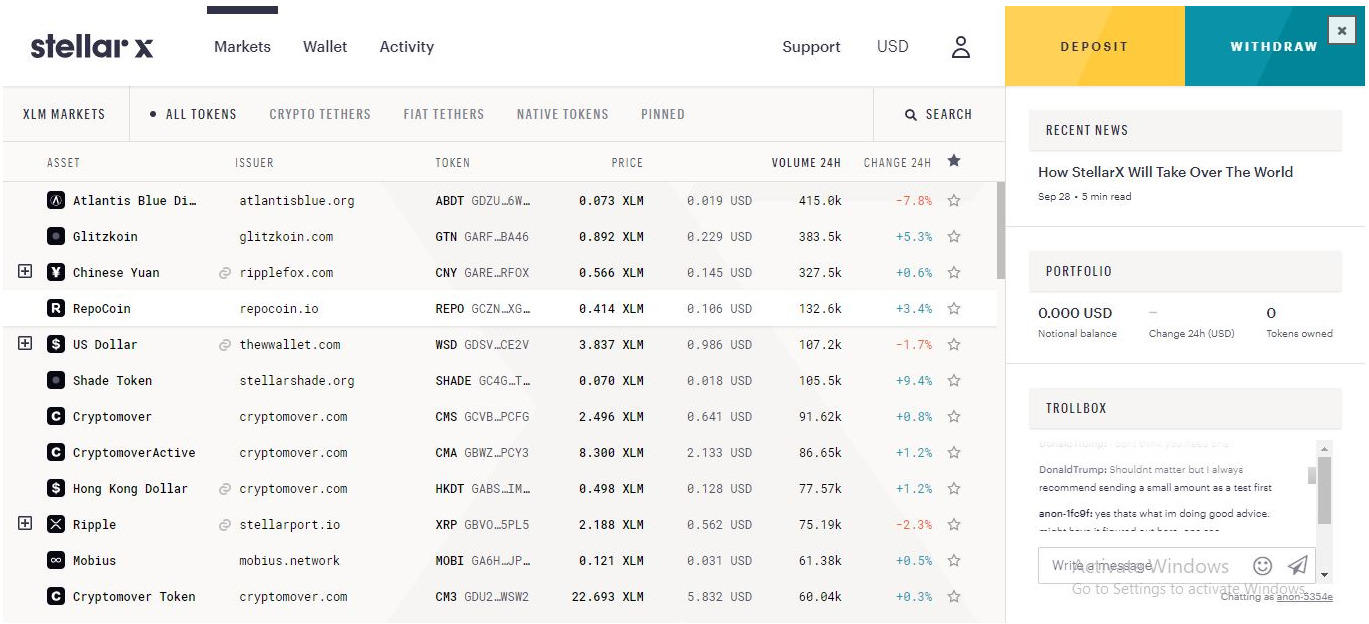This screenshot has height=624, width=1369.
Task: Click the Ripple token icon
Action: [56, 524]
